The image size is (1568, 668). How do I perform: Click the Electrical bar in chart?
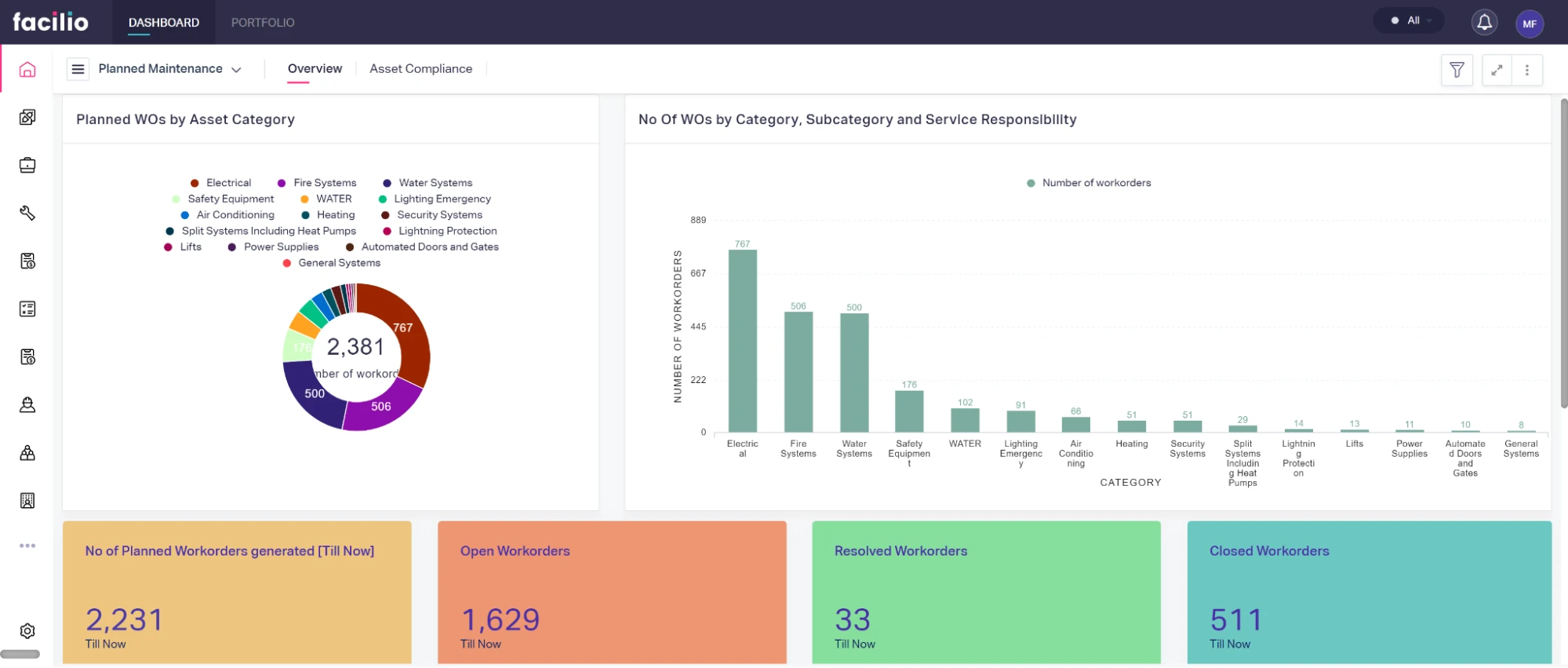coord(742,341)
